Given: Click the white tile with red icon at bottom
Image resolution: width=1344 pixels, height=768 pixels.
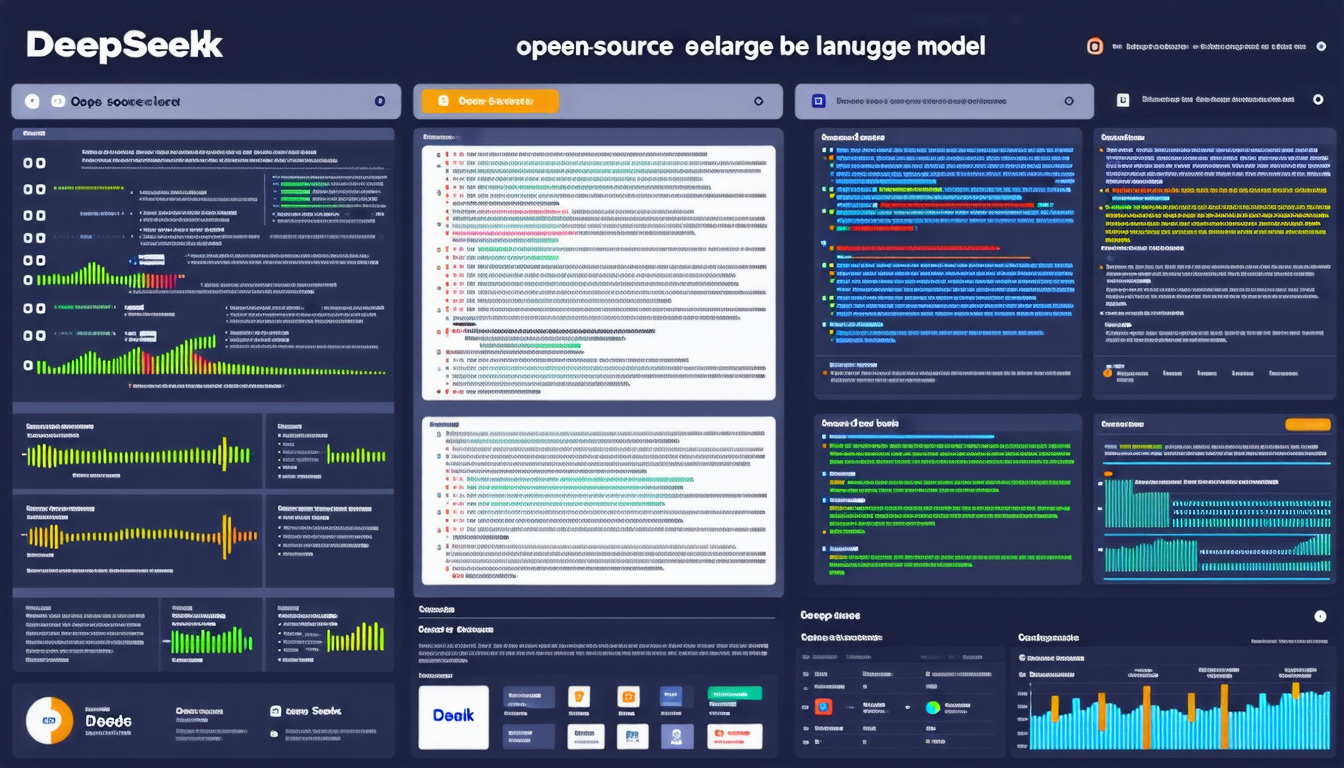Looking at the screenshot, I should (734, 737).
